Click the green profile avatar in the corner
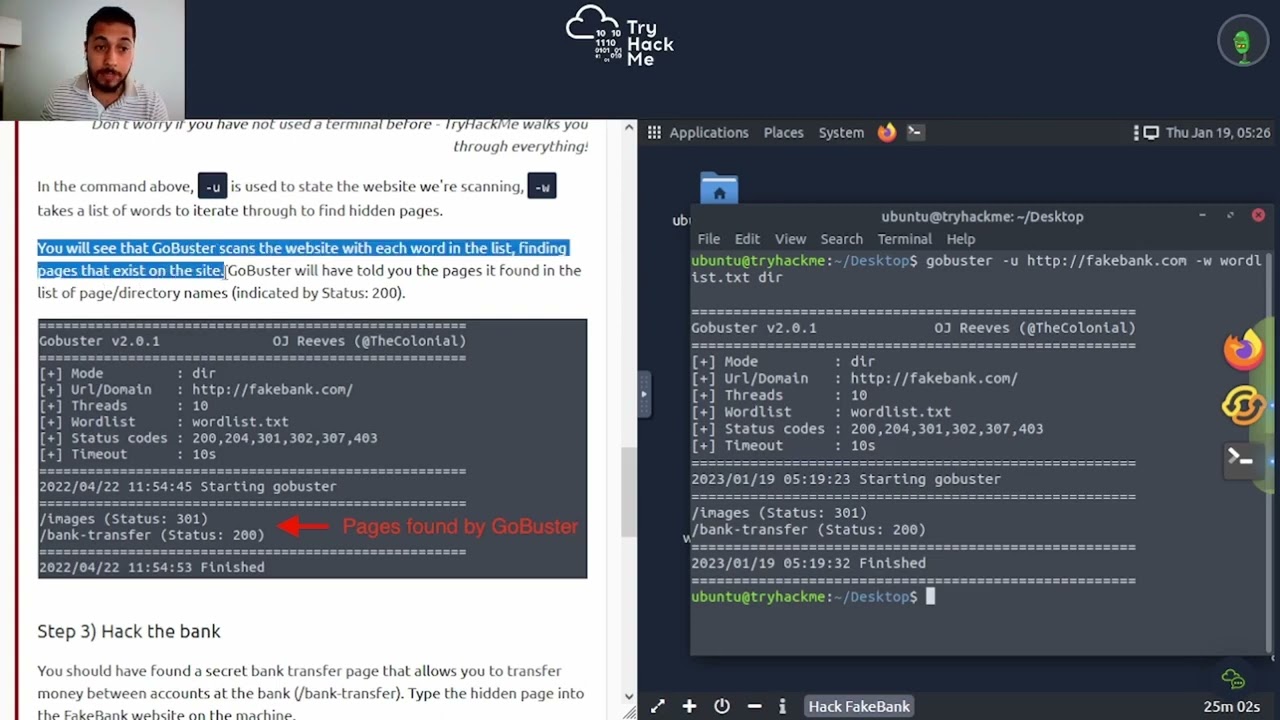This screenshot has width=1280, height=720. point(1242,41)
